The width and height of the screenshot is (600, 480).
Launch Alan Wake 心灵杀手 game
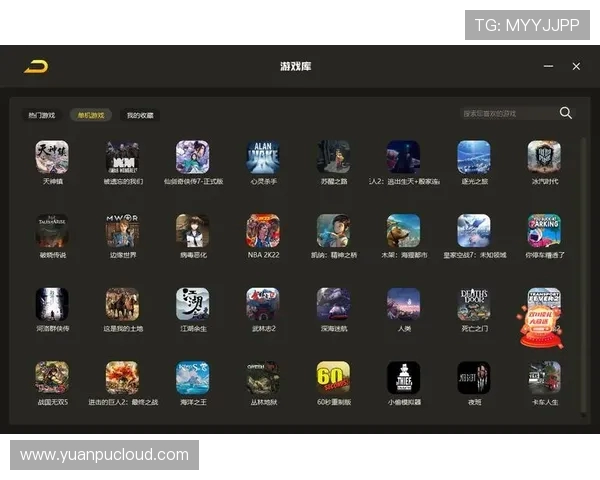[x=263, y=157]
